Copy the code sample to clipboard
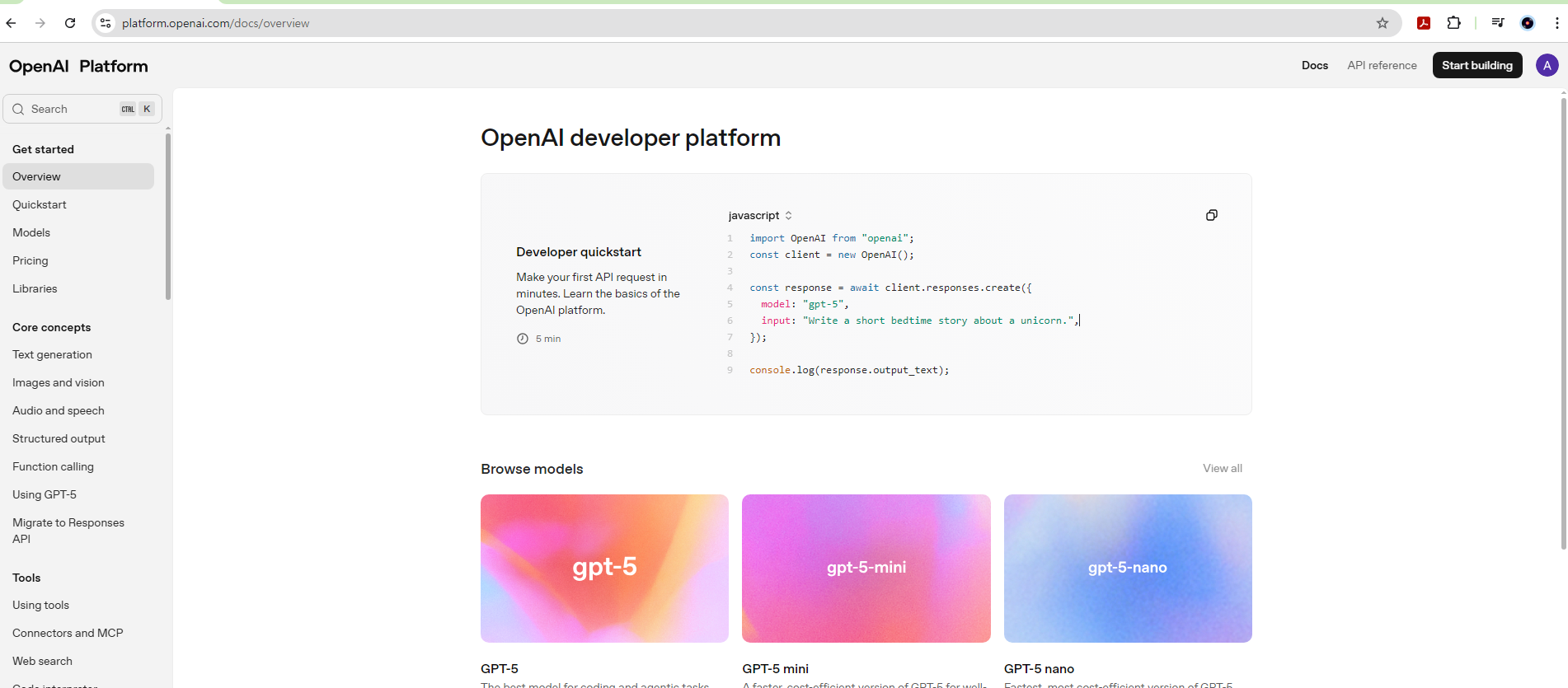1568x688 pixels. tap(1212, 215)
